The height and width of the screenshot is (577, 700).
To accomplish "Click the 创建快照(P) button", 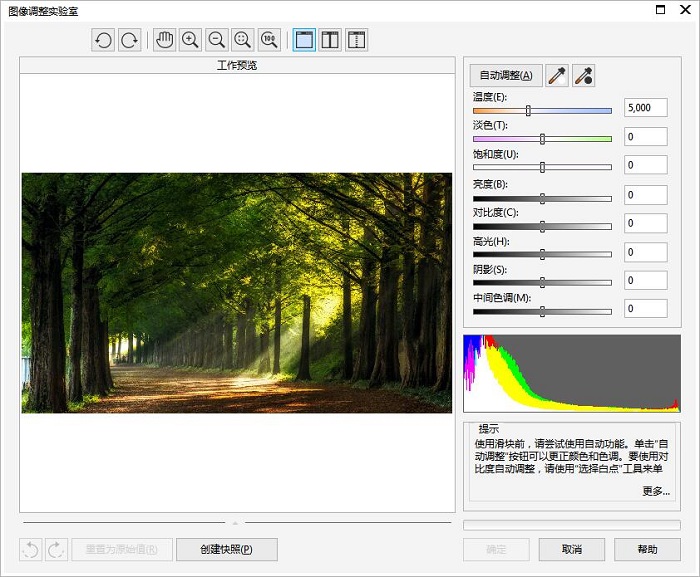I will pyautogui.click(x=227, y=549).
